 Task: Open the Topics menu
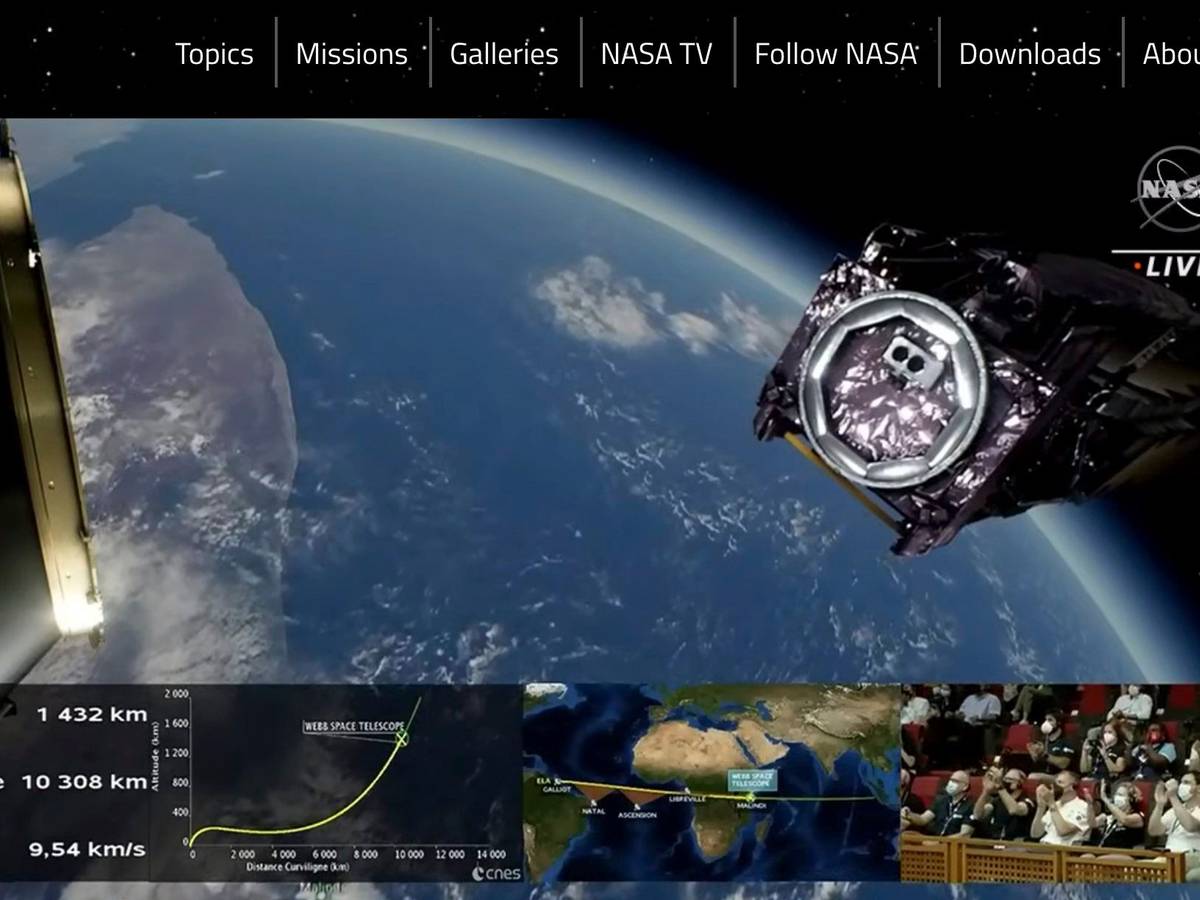pos(214,54)
